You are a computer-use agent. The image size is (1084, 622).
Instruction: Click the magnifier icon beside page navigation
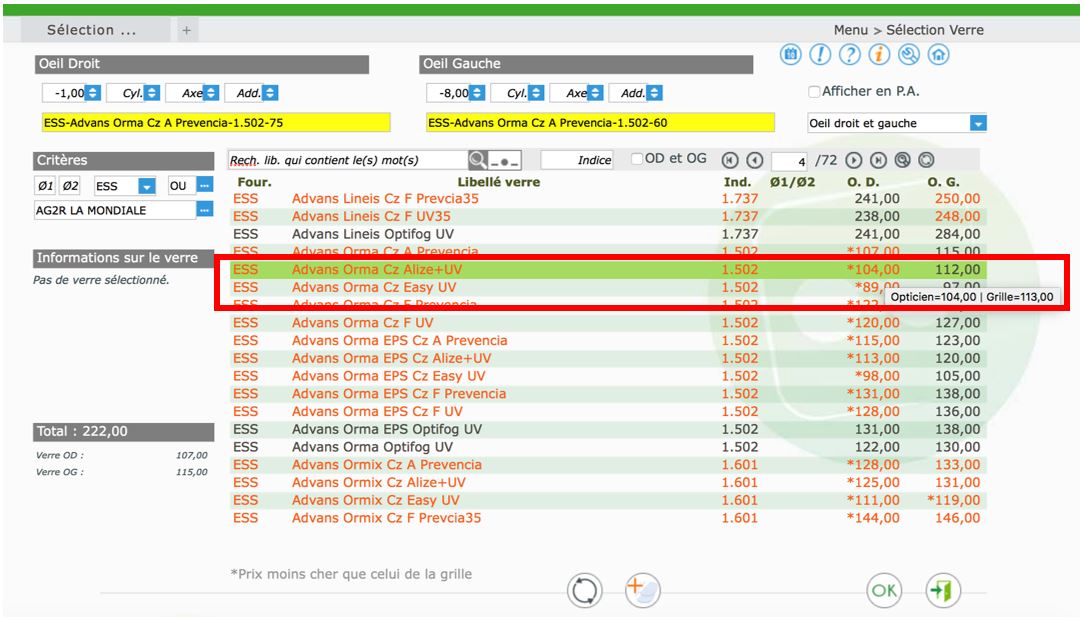(902, 160)
